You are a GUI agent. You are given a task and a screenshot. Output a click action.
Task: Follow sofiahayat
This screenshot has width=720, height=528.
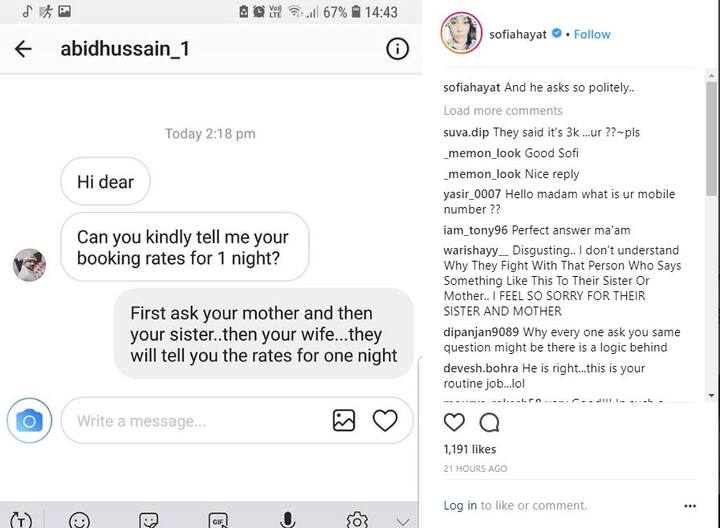[592, 34]
